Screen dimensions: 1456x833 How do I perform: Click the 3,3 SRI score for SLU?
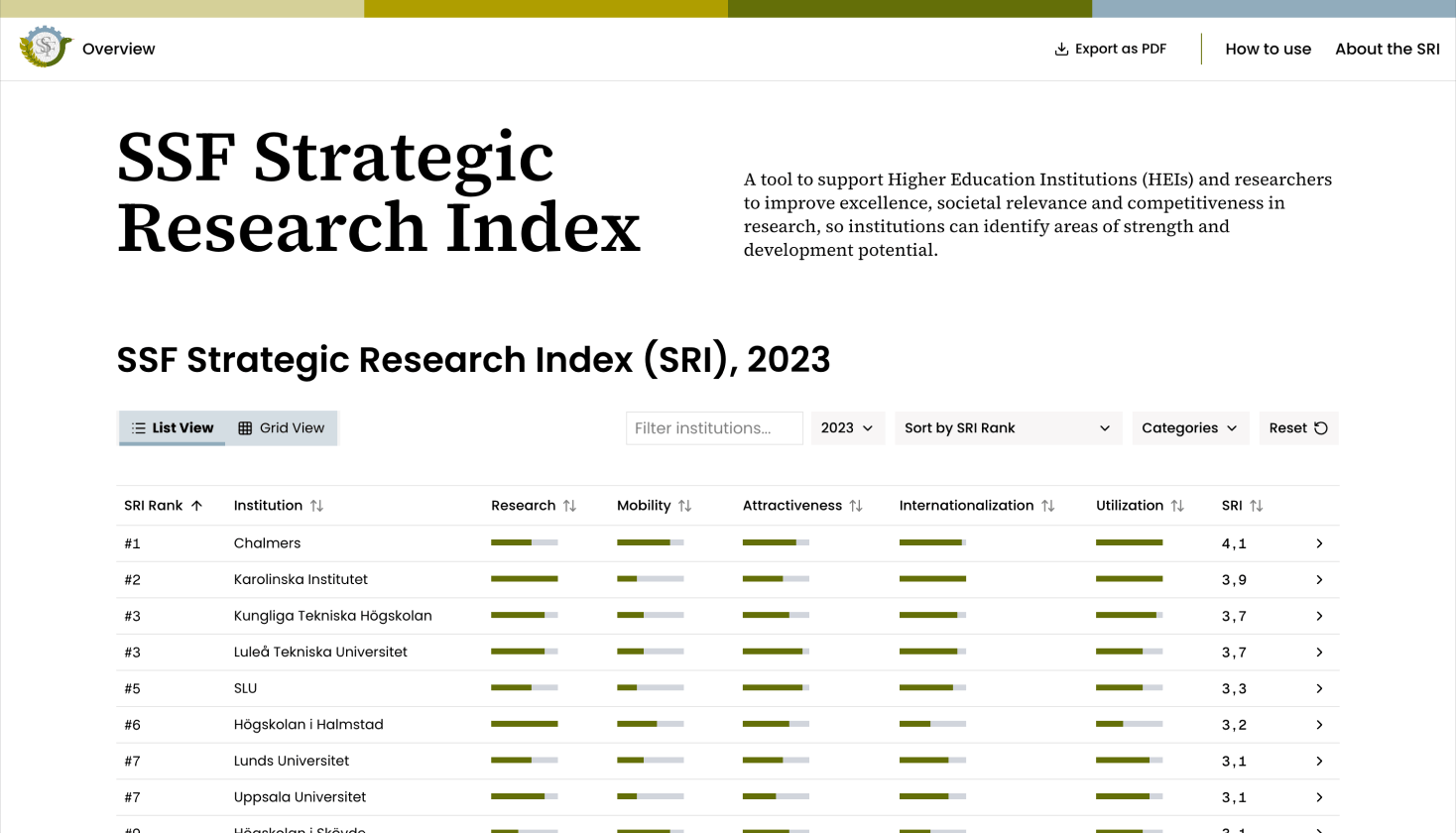tap(1234, 688)
